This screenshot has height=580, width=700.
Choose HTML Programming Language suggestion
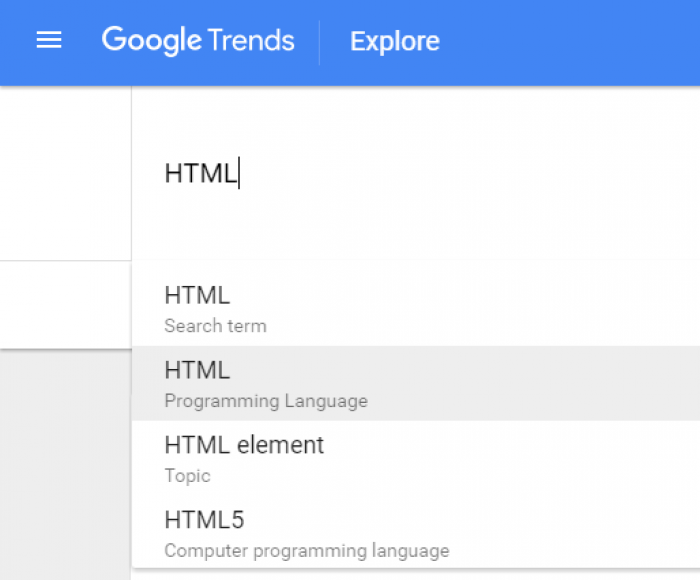click(x=416, y=383)
